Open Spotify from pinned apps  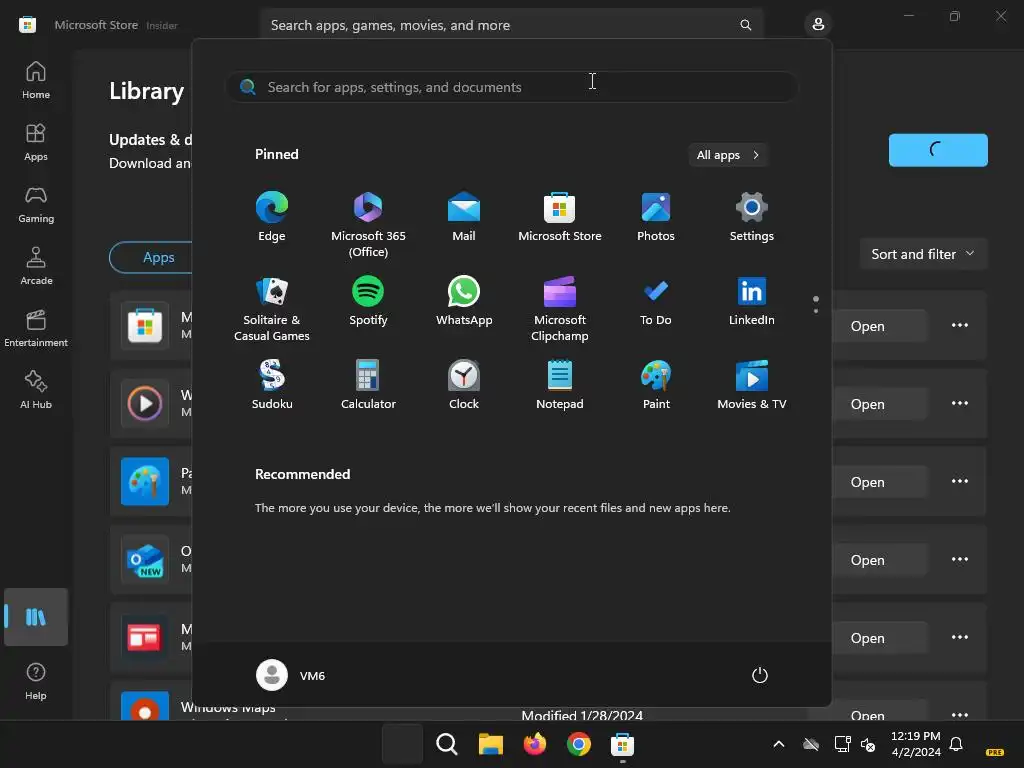368,301
